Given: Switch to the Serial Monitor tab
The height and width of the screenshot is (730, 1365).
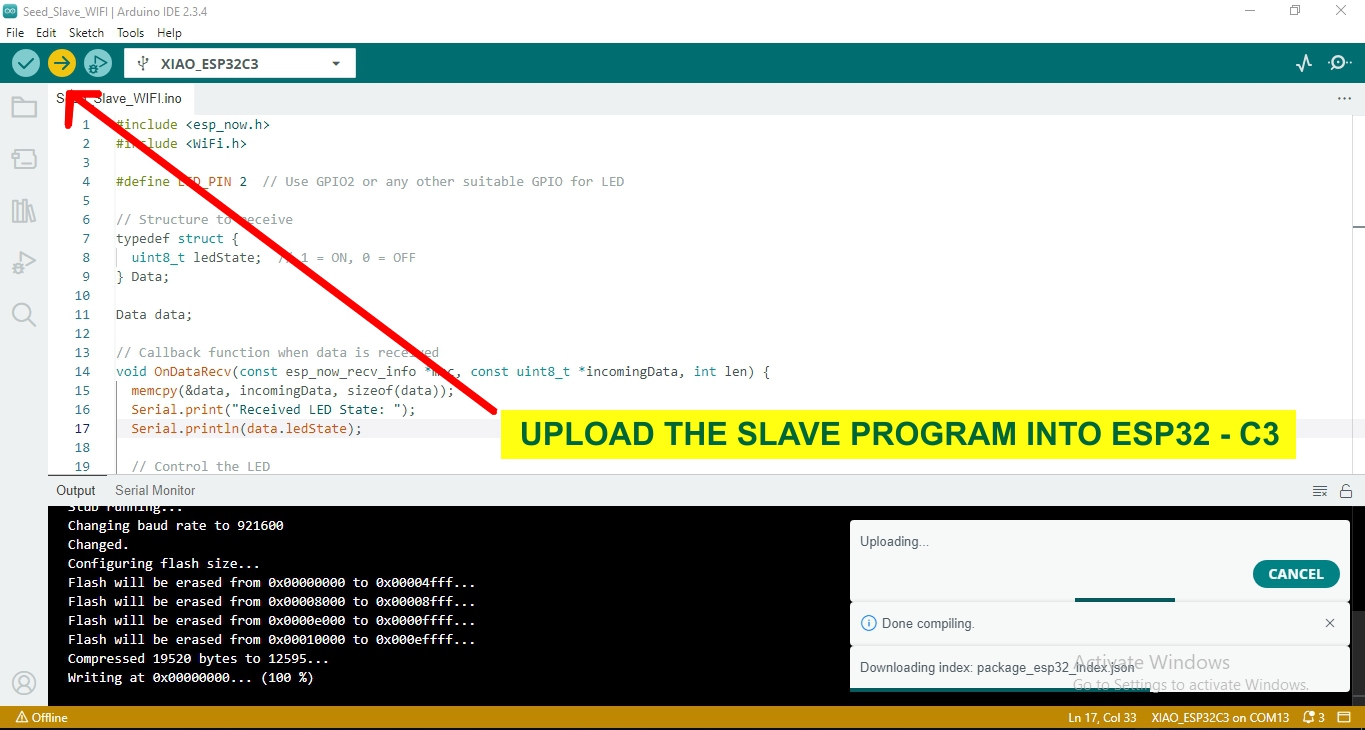Looking at the screenshot, I should click(x=155, y=490).
